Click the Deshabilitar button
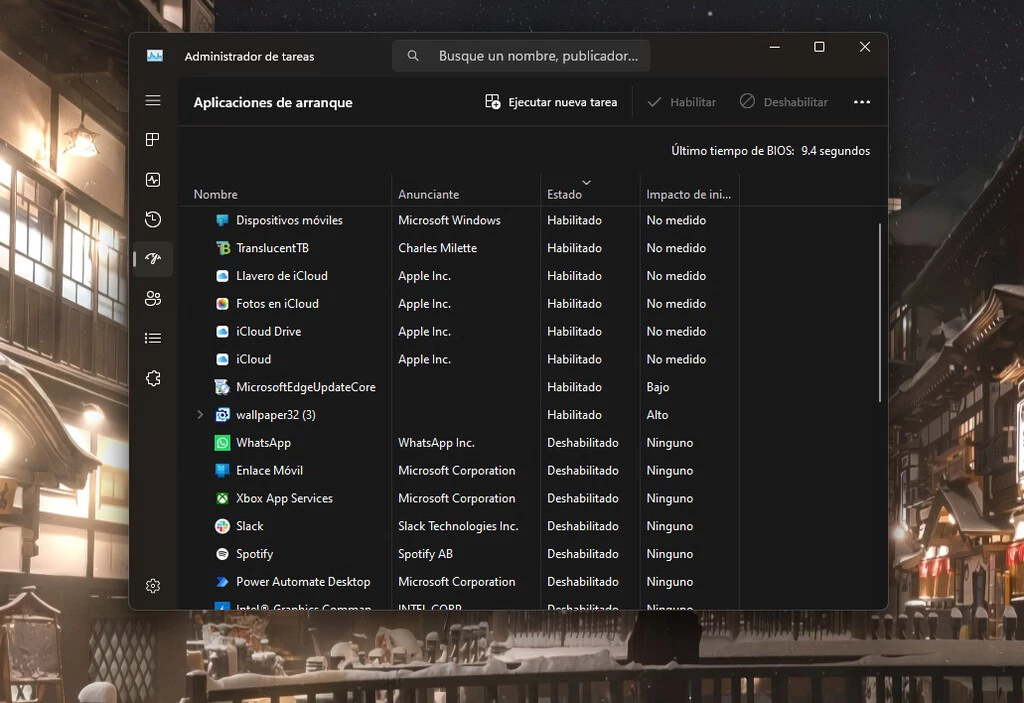1024x703 pixels. [784, 102]
